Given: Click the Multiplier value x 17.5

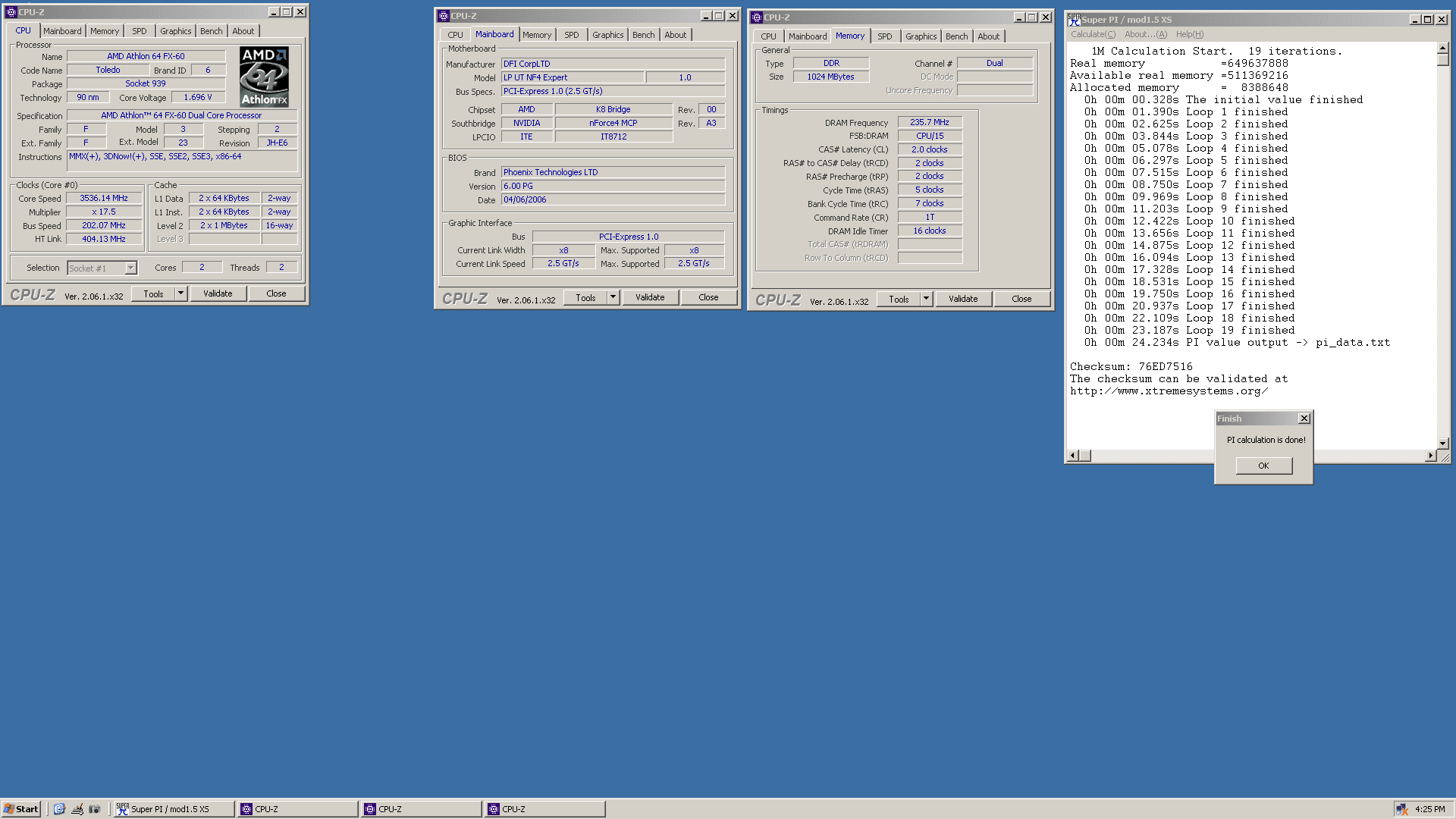Looking at the screenshot, I should tap(104, 212).
